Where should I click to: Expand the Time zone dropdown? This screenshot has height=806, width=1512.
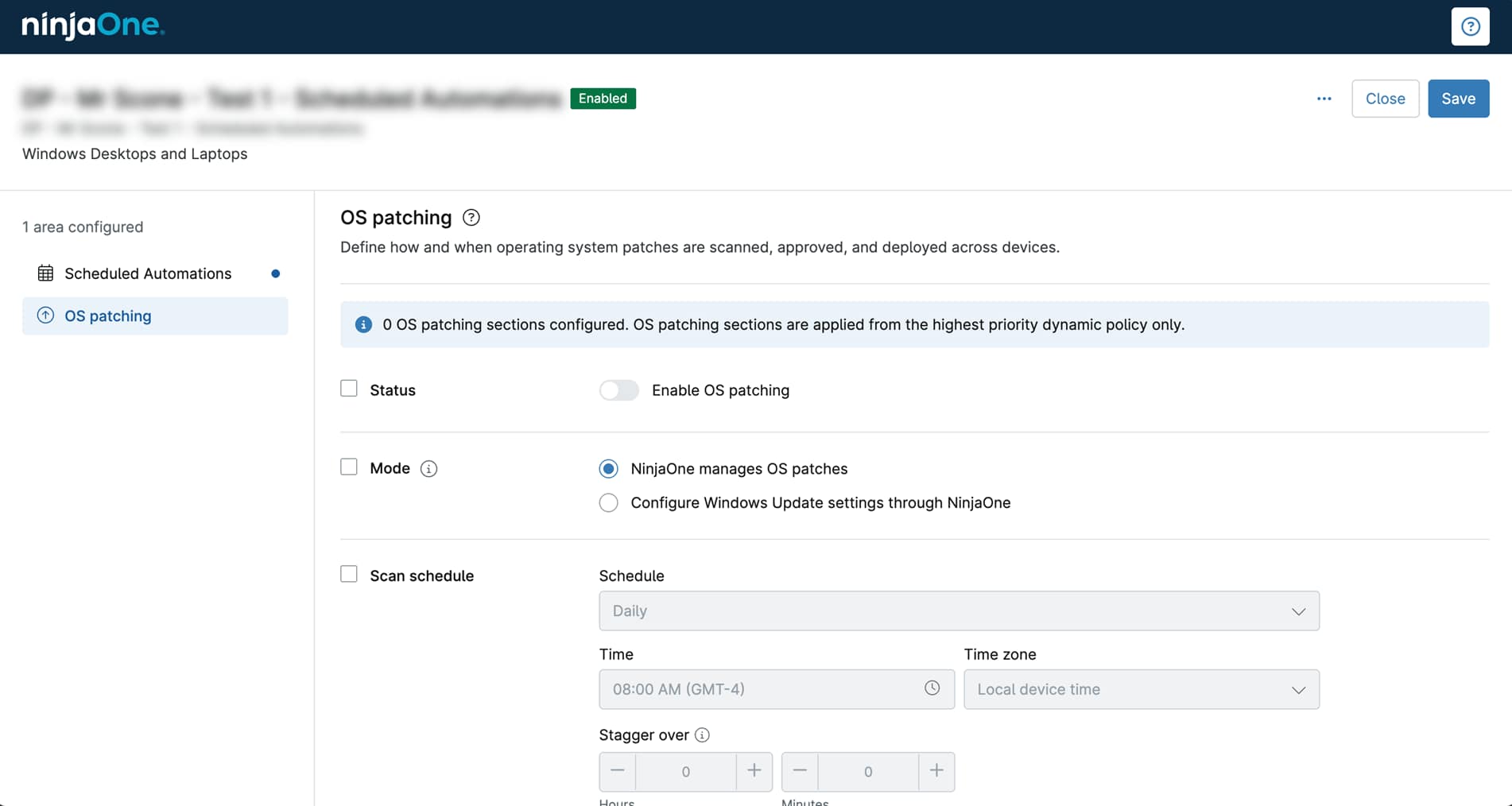(x=1141, y=689)
